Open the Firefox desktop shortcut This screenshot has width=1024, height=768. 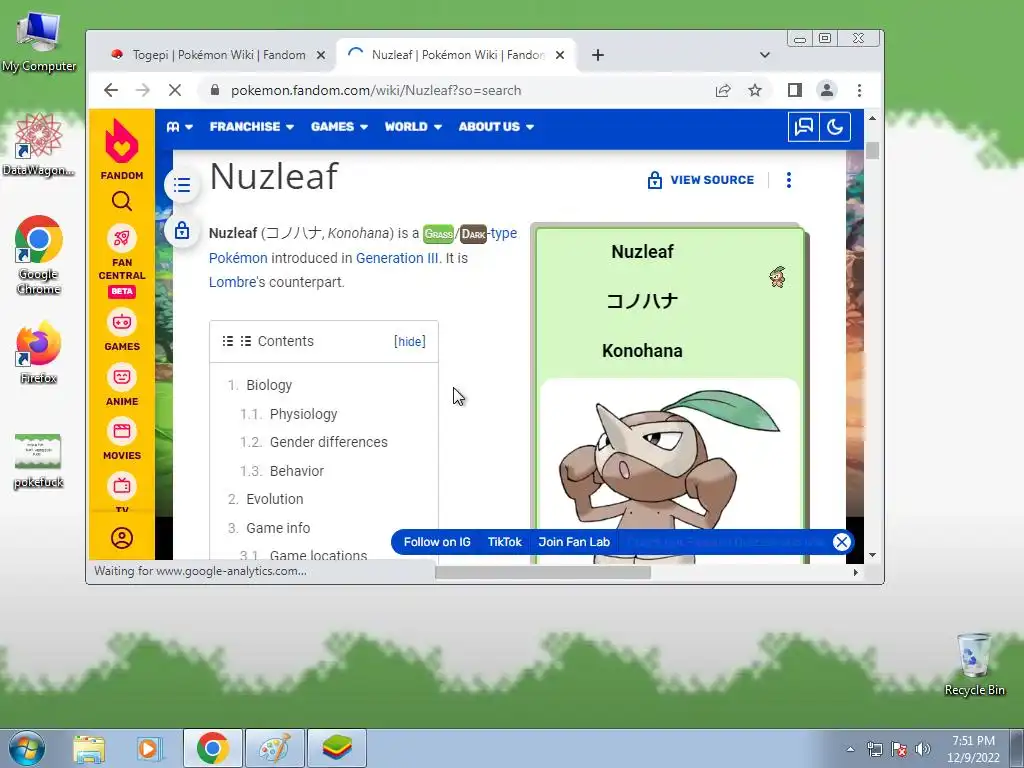tap(39, 353)
